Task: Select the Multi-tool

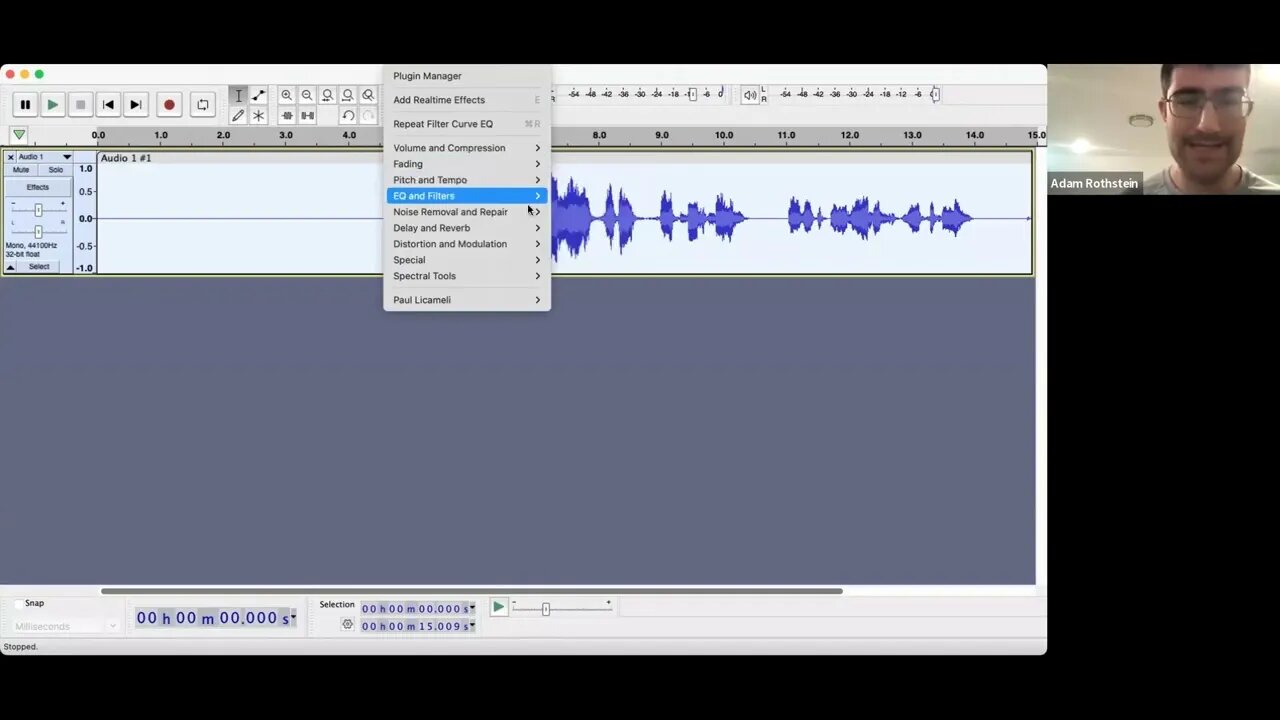Action: tap(258, 115)
